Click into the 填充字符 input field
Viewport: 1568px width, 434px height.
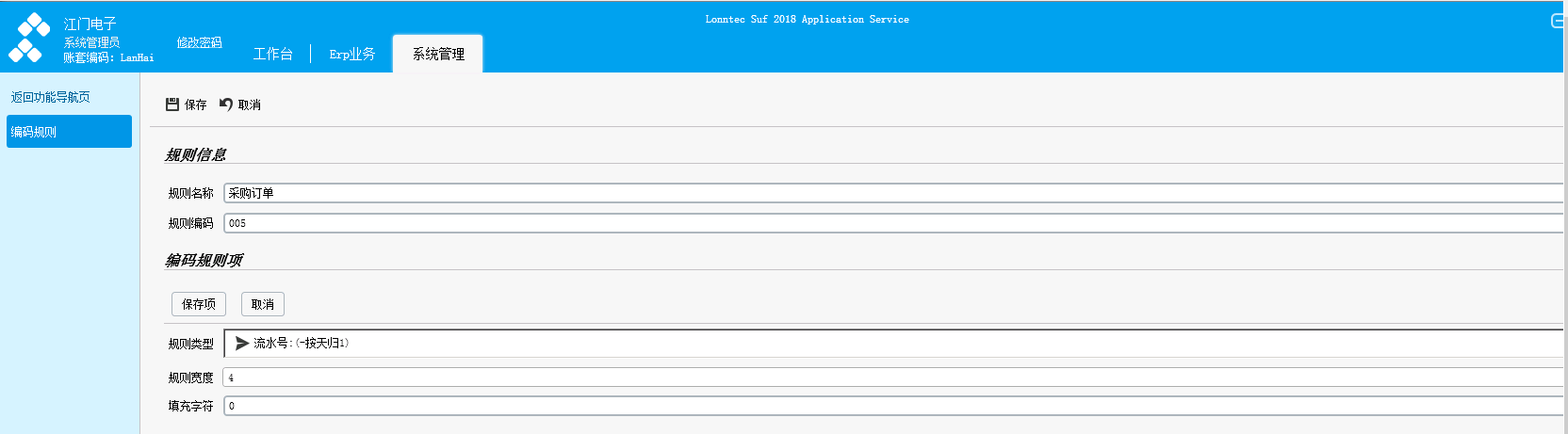pos(895,406)
